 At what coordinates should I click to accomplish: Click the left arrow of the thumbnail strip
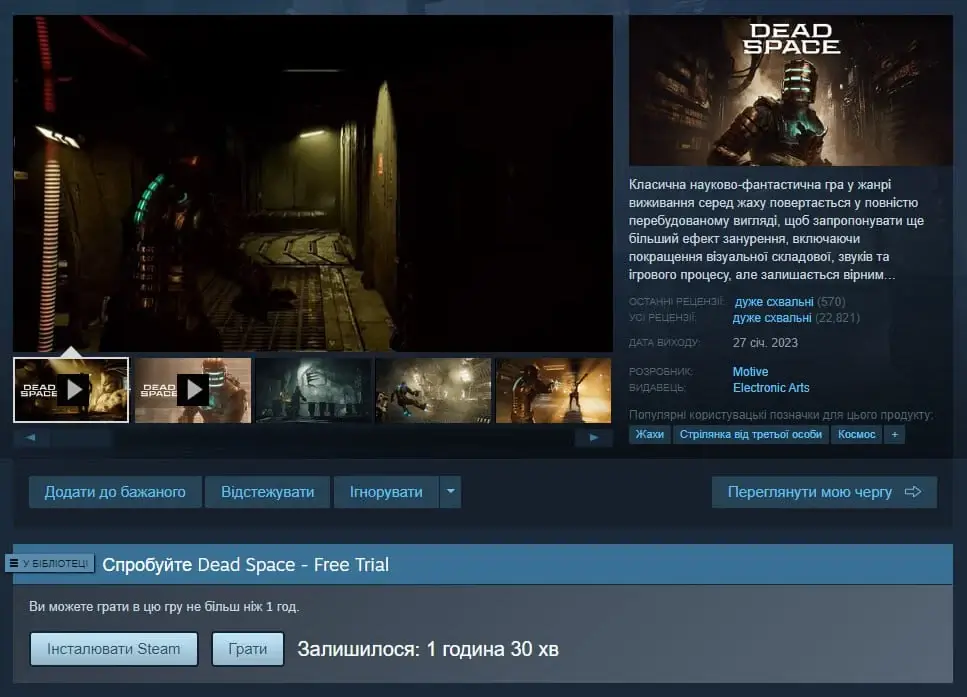(31, 437)
